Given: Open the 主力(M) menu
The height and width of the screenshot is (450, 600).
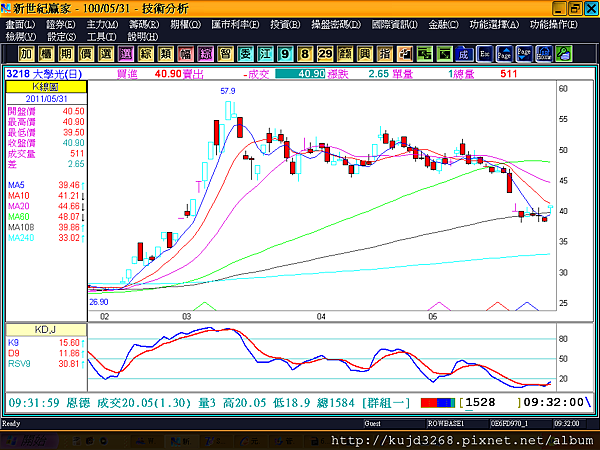Looking at the screenshot, I should (x=102, y=25).
